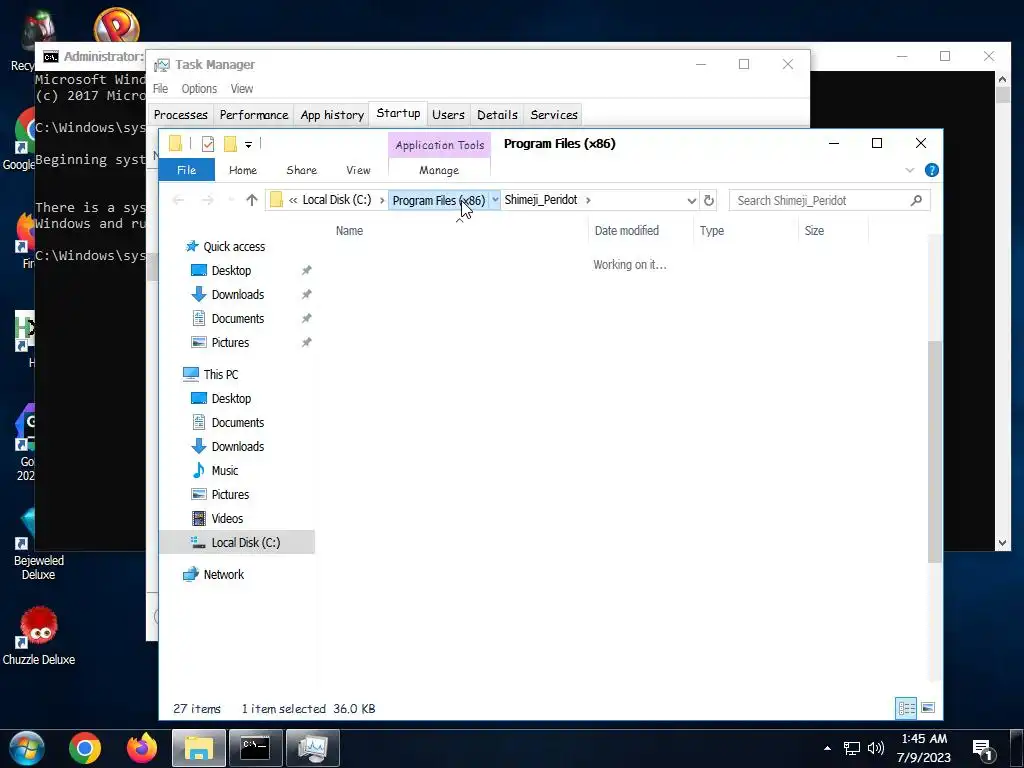
Task: Open the View ribbon tab in Explorer
Action: pos(358,170)
